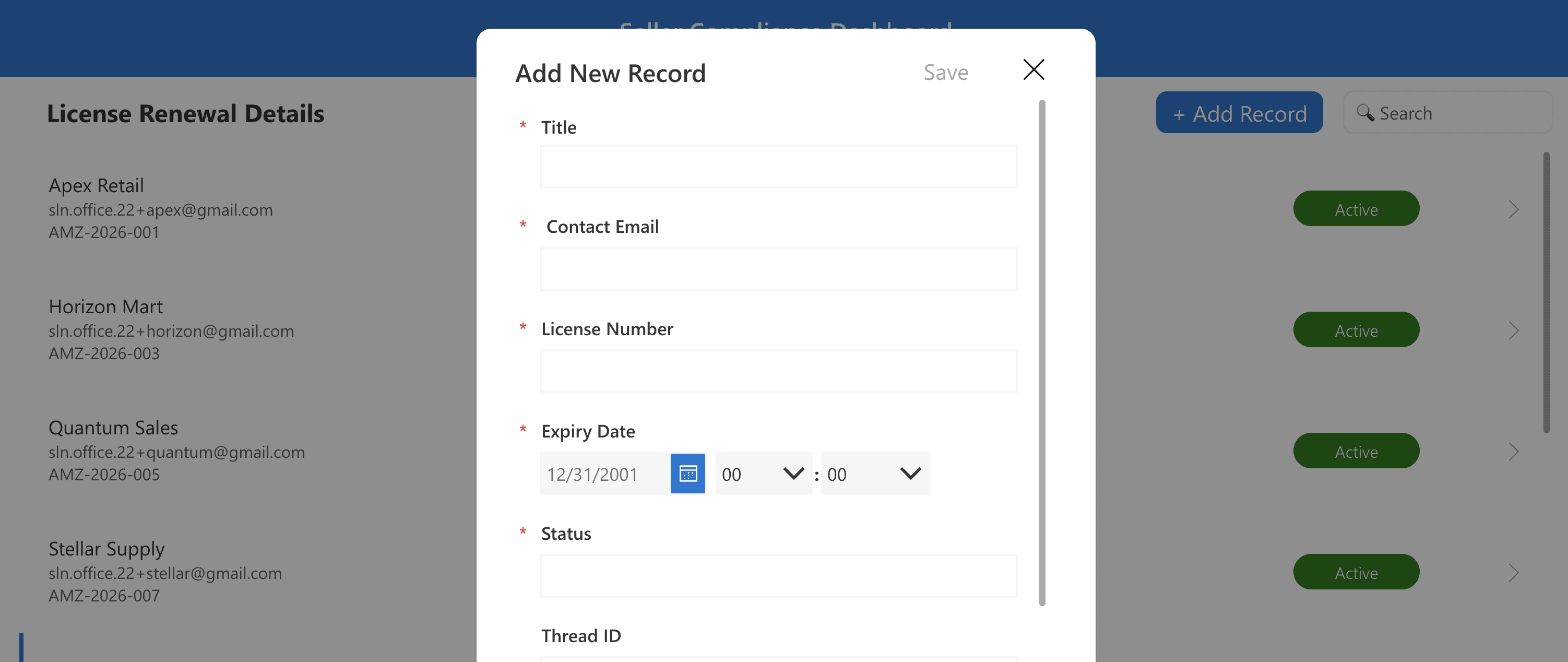Click Save in the record form
The width and height of the screenshot is (1568, 662).
tap(945, 73)
